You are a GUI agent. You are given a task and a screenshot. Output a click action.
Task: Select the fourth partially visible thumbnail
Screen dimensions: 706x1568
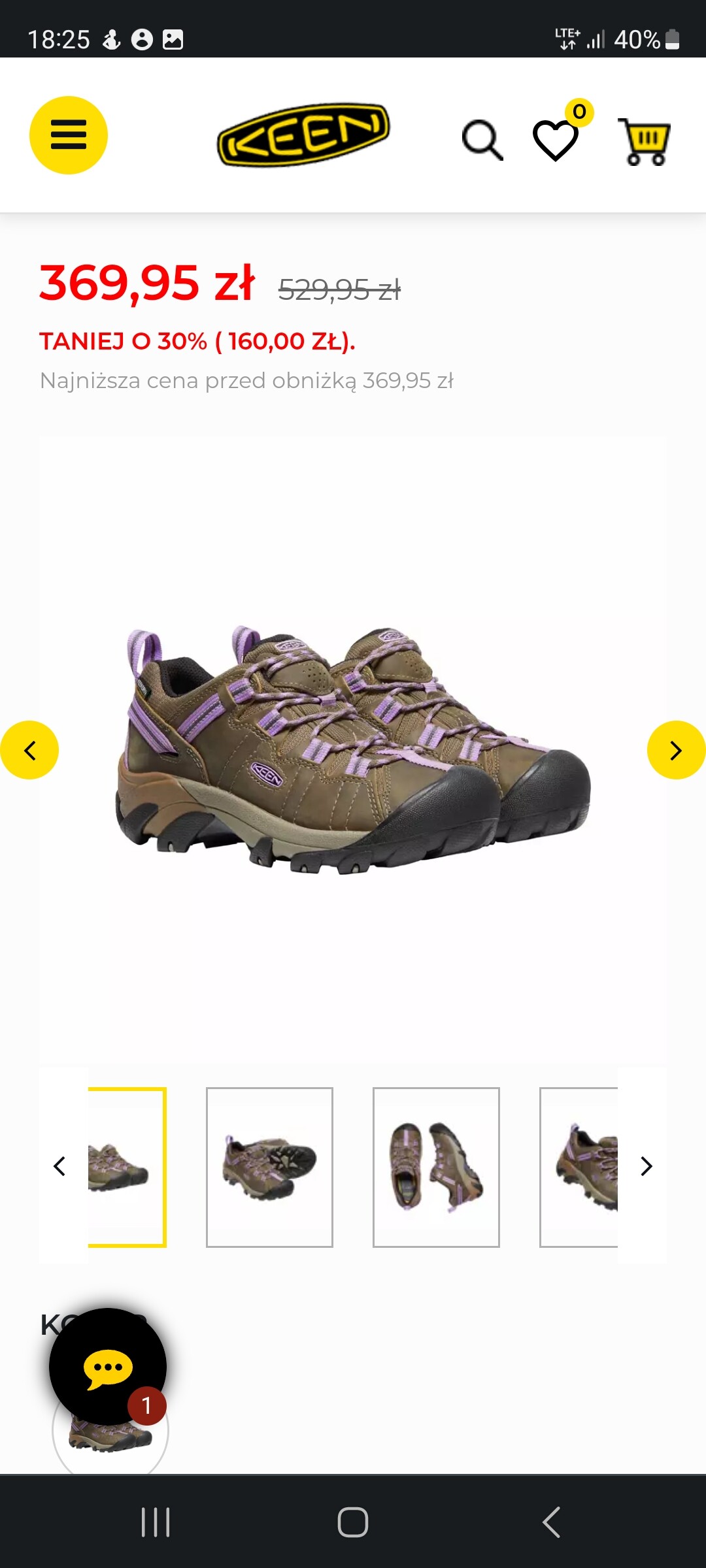[x=579, y=1168]
